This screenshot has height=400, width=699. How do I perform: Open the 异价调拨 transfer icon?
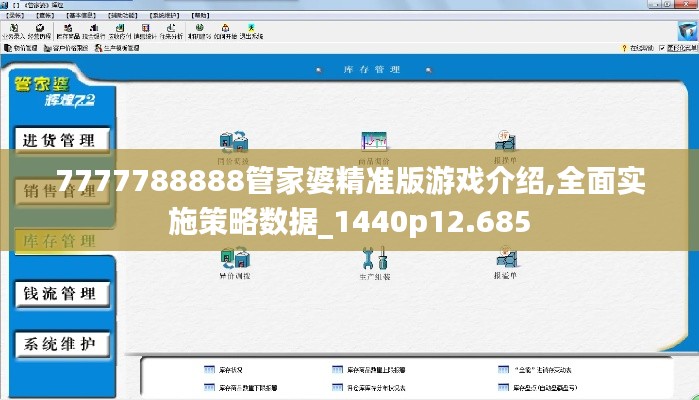(x=234, y=263)
